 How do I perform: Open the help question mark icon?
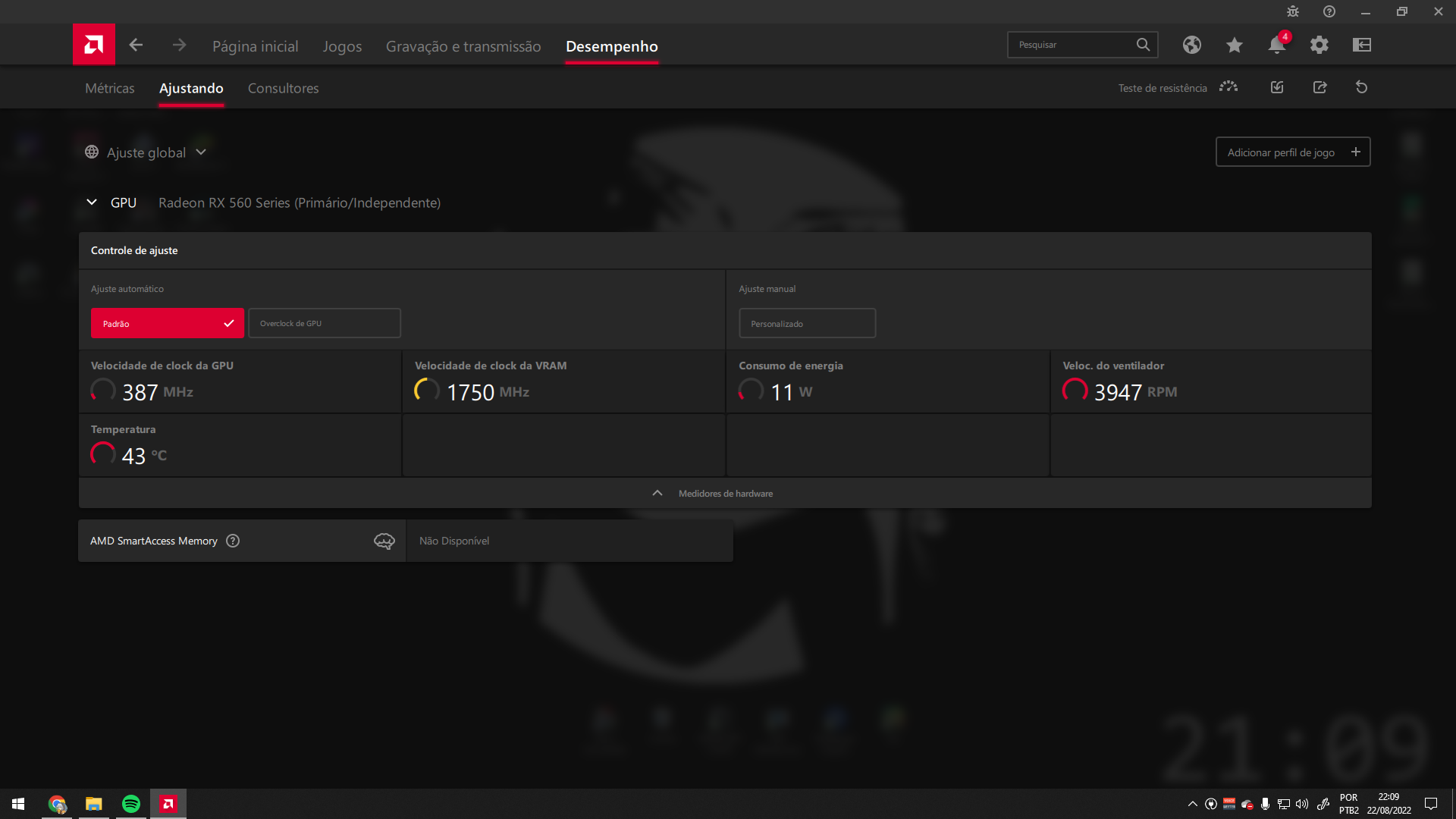point(1329,11)
